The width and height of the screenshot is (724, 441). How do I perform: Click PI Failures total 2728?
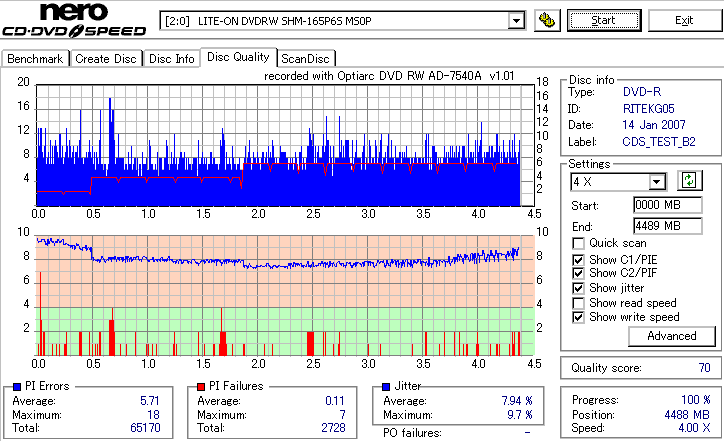tap(333, 428)
